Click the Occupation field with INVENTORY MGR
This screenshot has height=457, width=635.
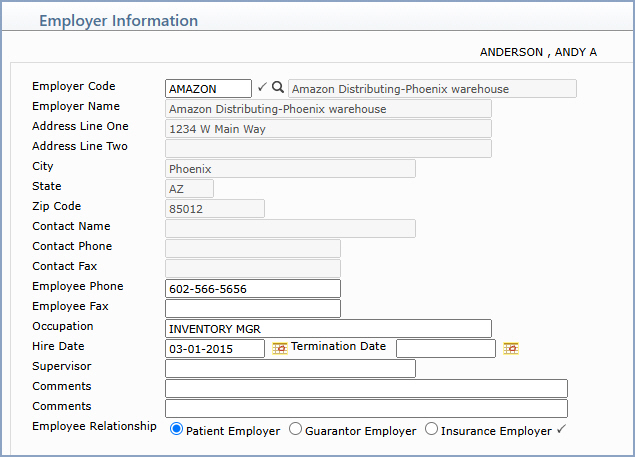tap(328, 329)
